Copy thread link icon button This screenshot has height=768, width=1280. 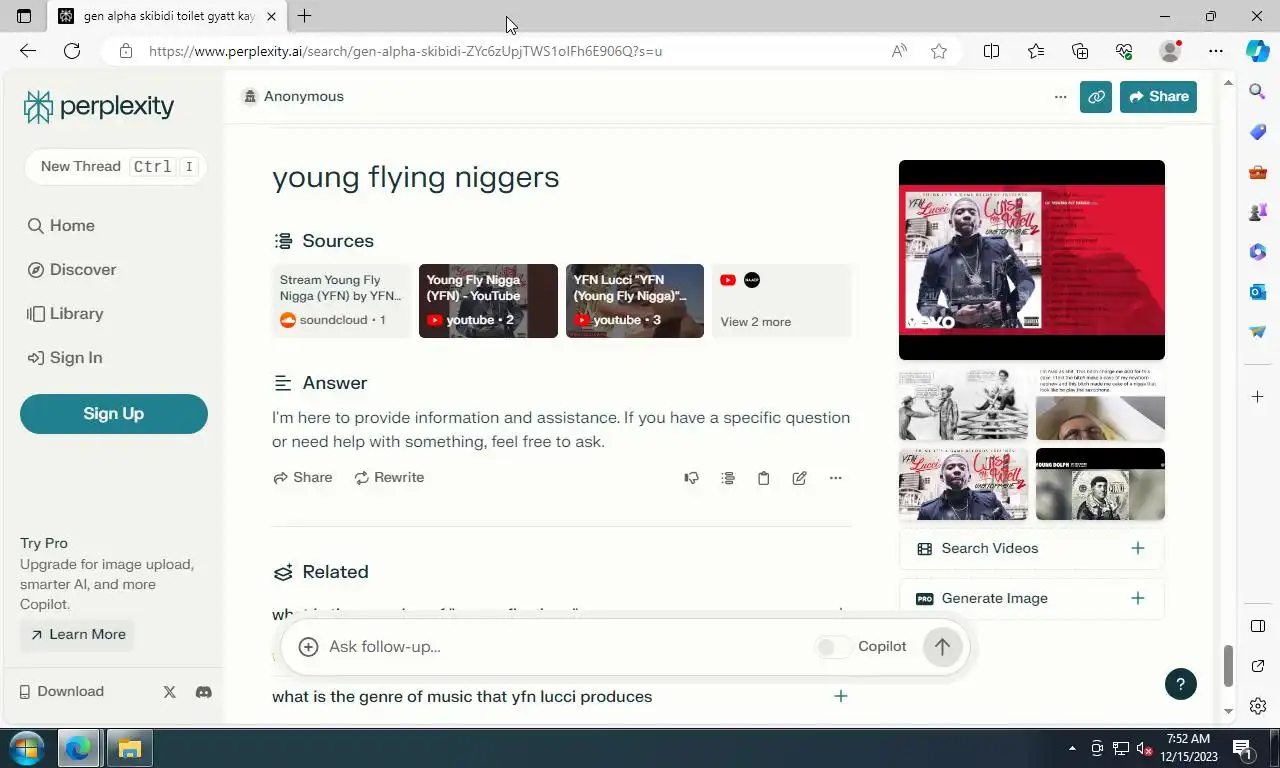(x=1096, y=97)
